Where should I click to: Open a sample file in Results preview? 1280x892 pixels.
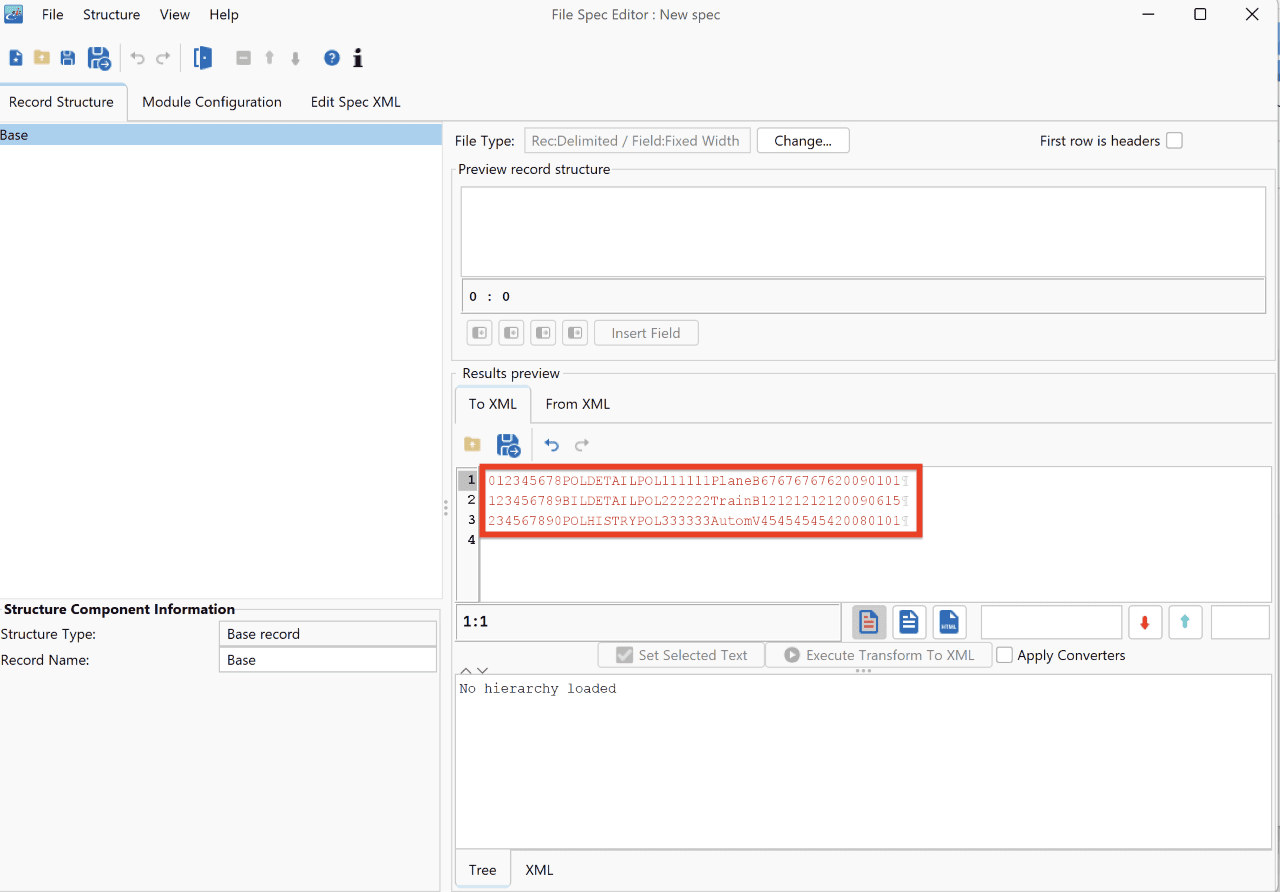pyautogui.click(x=472, y=444)
